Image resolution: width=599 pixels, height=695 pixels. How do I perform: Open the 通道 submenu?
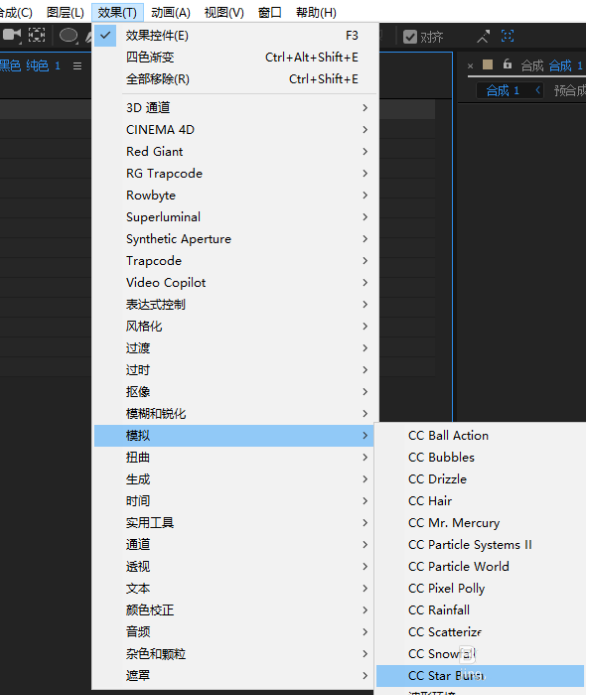click(x=234, y=544)
